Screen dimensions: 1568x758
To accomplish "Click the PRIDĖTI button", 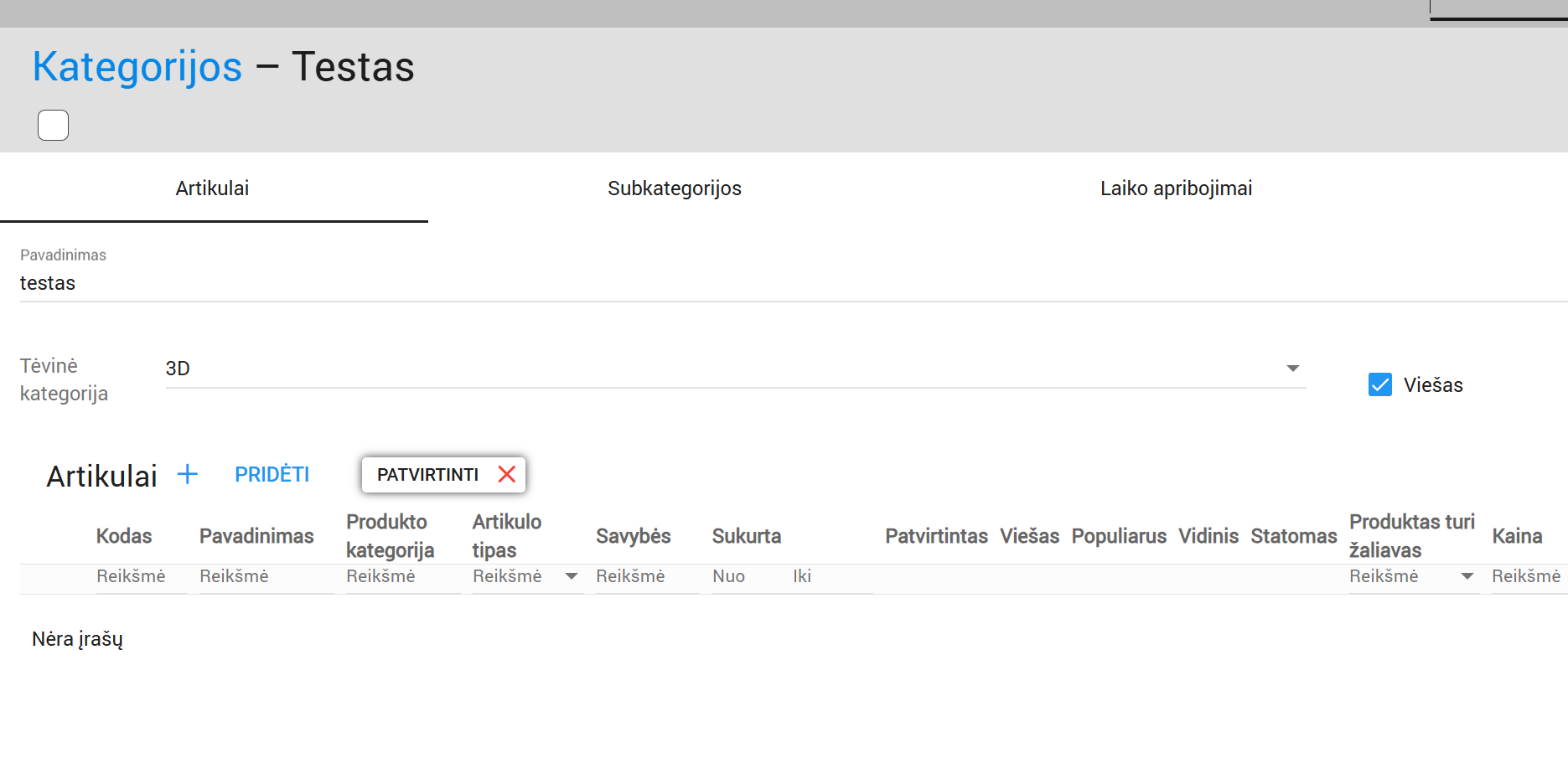I will coord(272,475).
